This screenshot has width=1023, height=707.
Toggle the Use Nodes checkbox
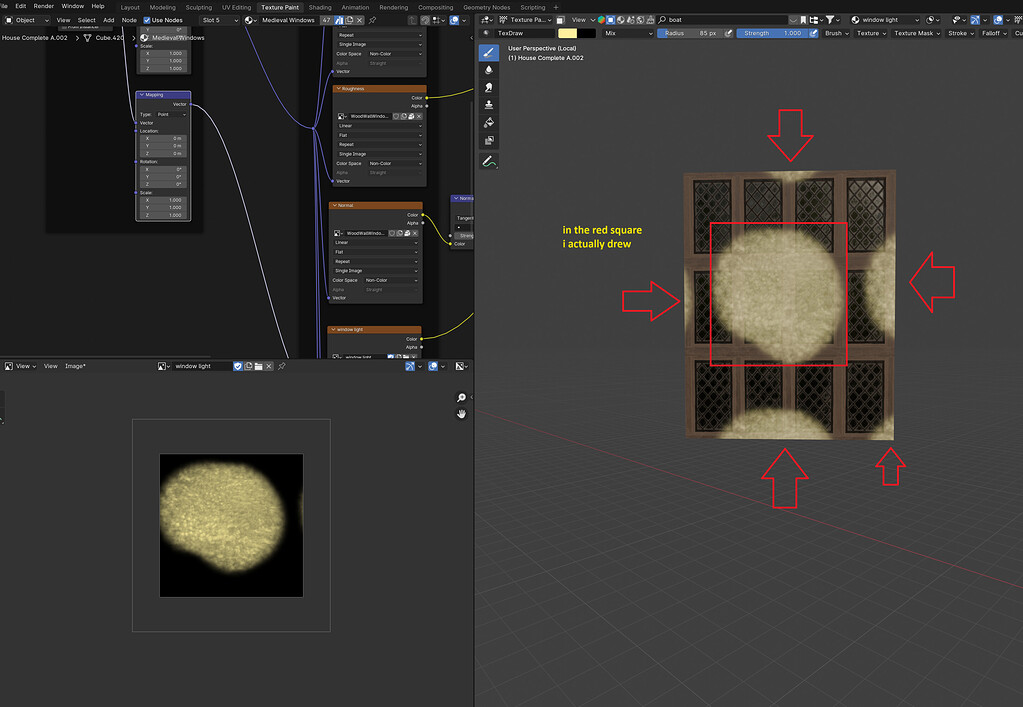[x=147, y=19]
